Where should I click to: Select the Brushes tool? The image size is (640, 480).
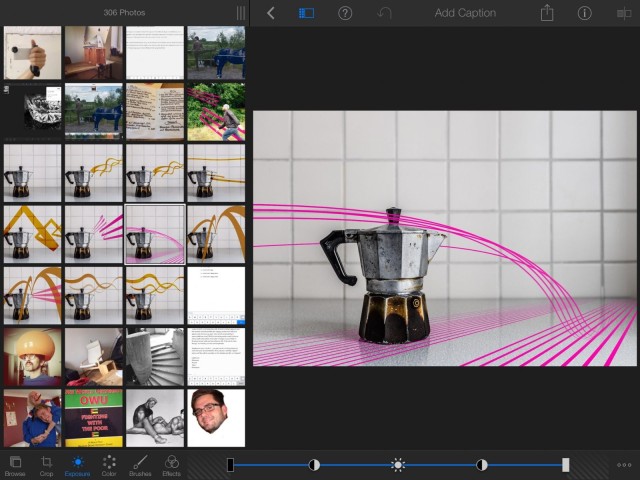tap(140, 464)
